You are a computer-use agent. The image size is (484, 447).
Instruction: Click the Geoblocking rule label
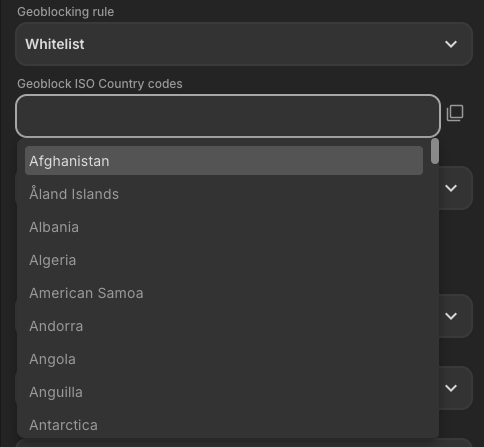66,12
